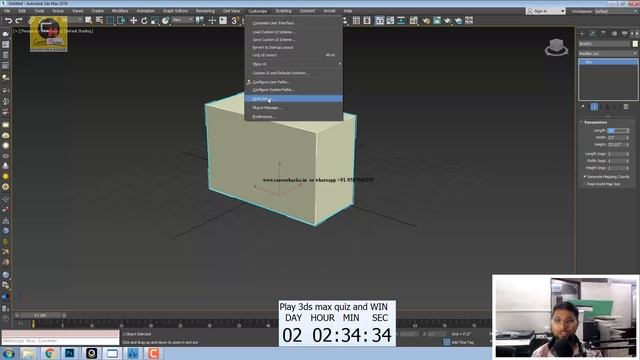Toggle Lock UI Layout menu entry
The width and height of the screenshot is (640, 360).
click(x=293, y=55)
